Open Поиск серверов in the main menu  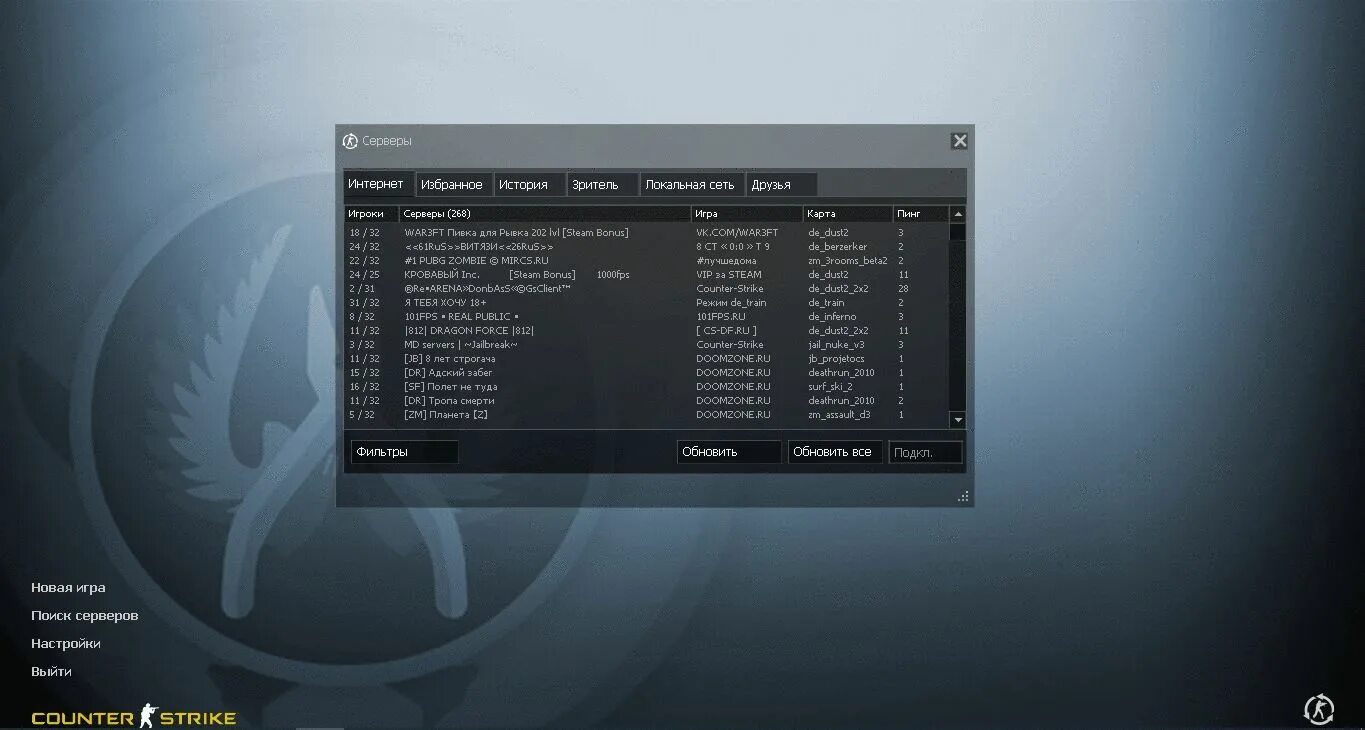click(x=85, y=616)
